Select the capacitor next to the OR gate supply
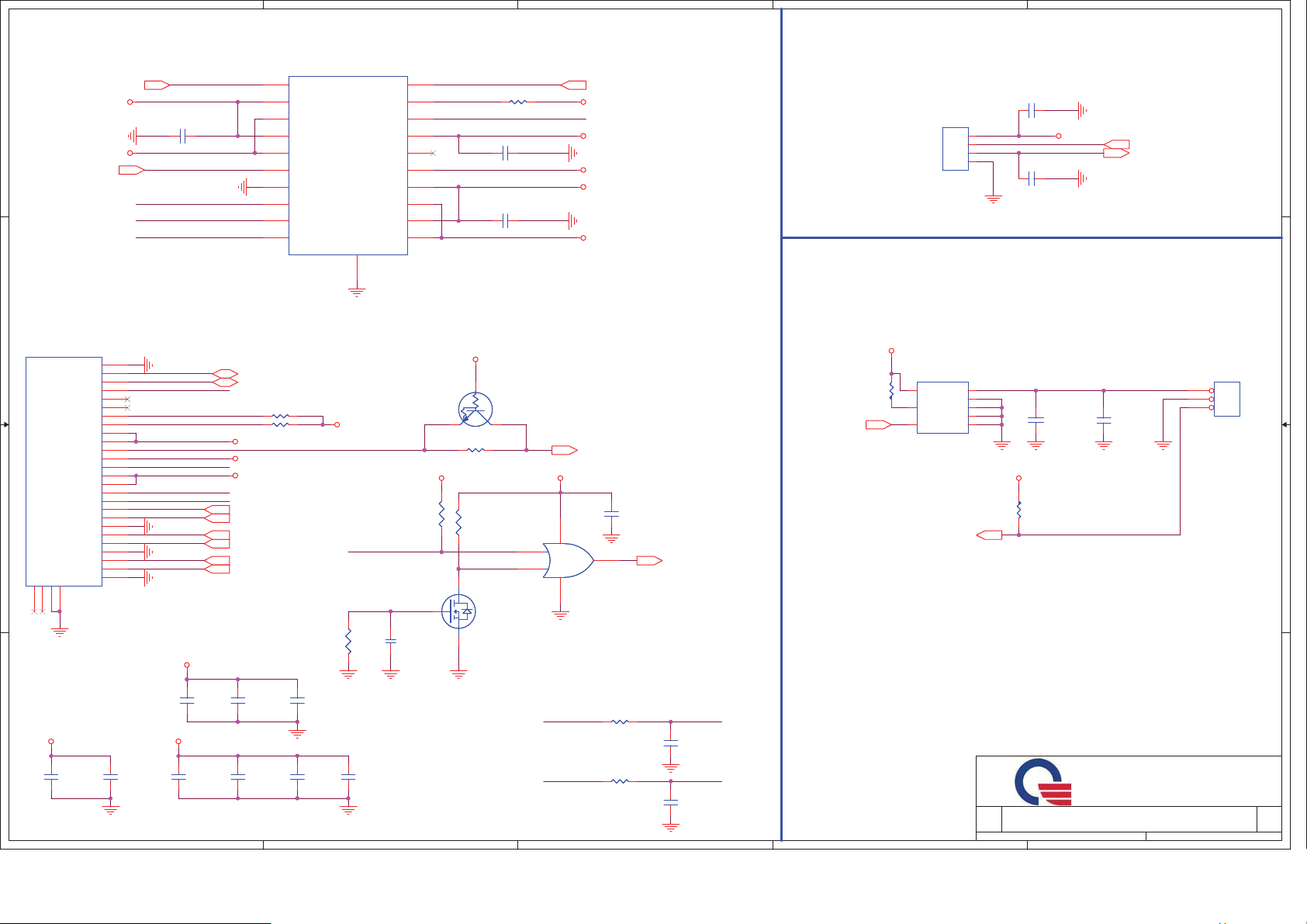 click(611, 514)
